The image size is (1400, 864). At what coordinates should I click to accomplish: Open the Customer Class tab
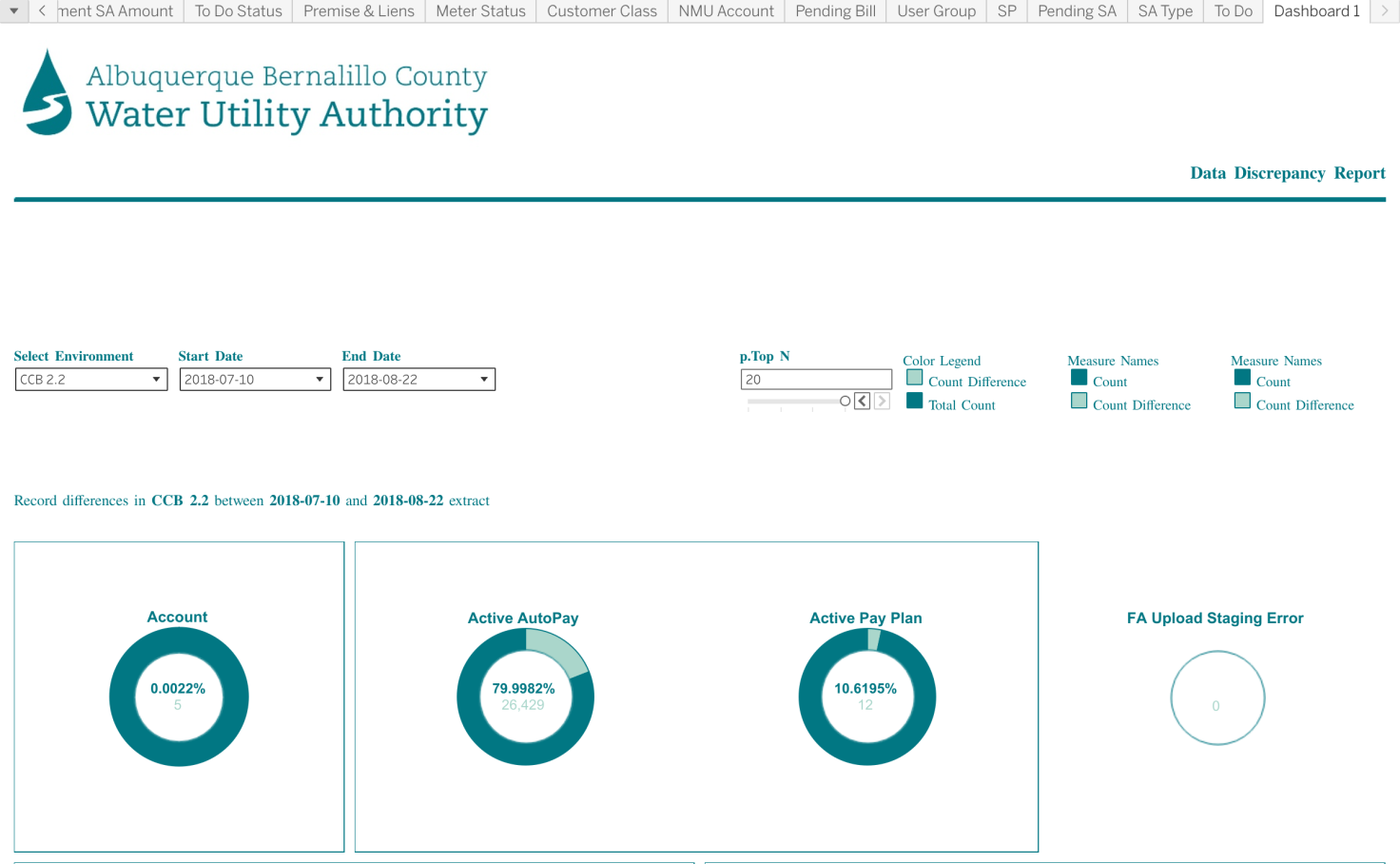tap(601, 11)
